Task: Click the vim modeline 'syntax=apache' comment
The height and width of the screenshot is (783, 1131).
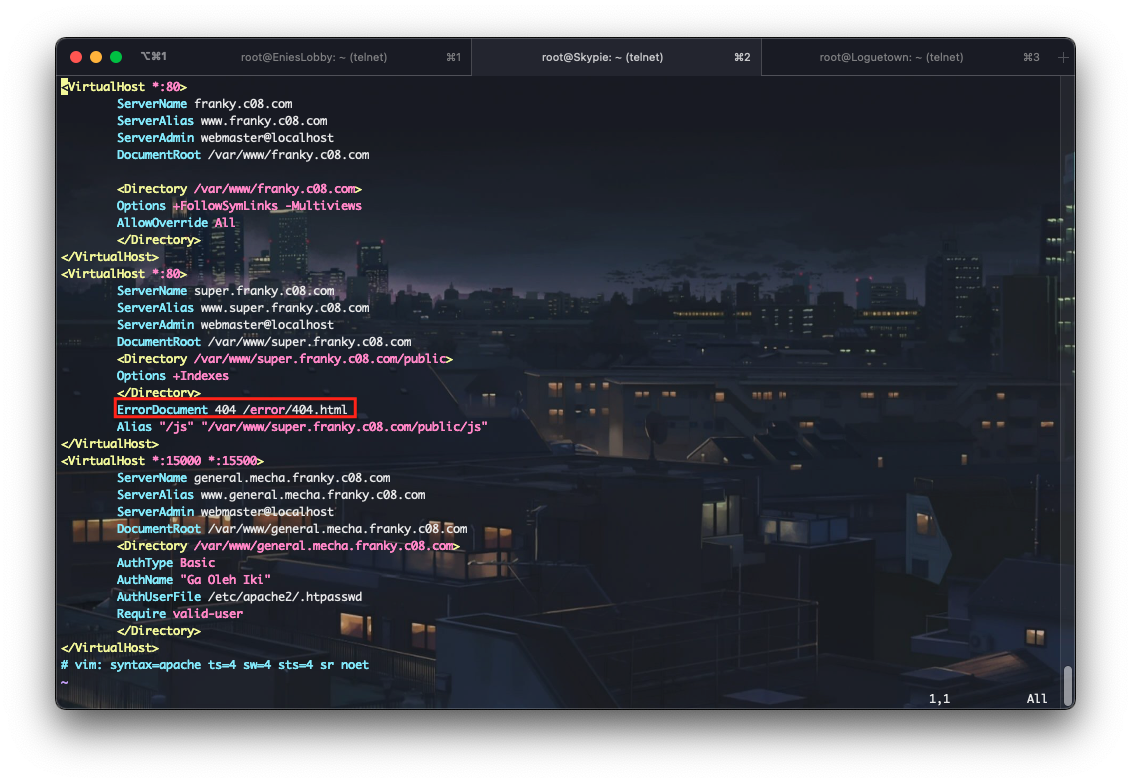Action: pyautogui.click(x=215, y=665)
